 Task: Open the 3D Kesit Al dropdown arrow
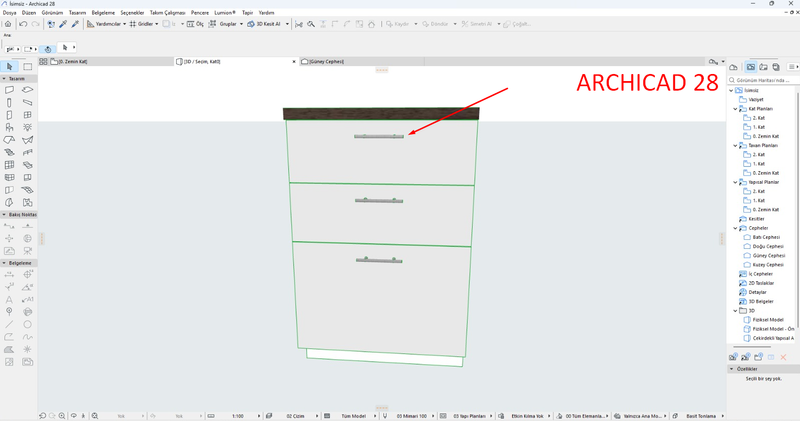tap(287, 24)
